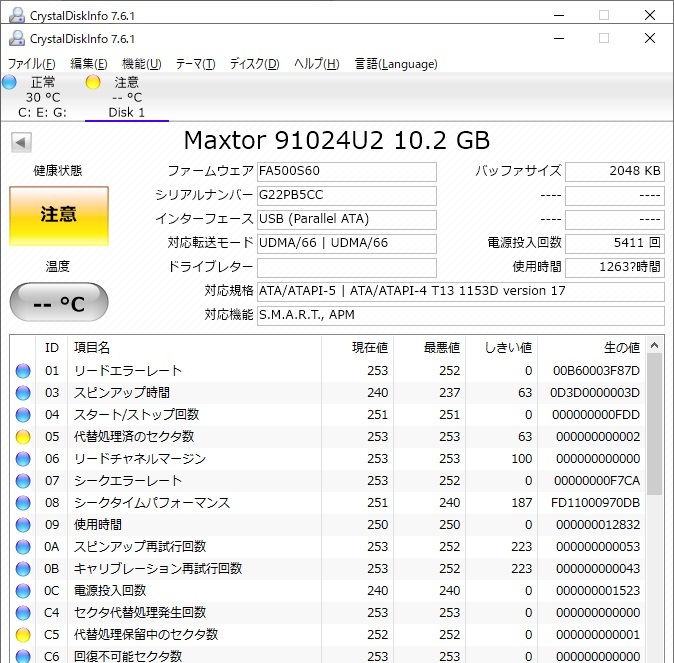Viewport: 674px width, 663px height.
Task: Open the 言語(Language) menu
Action: click(396, 64)
